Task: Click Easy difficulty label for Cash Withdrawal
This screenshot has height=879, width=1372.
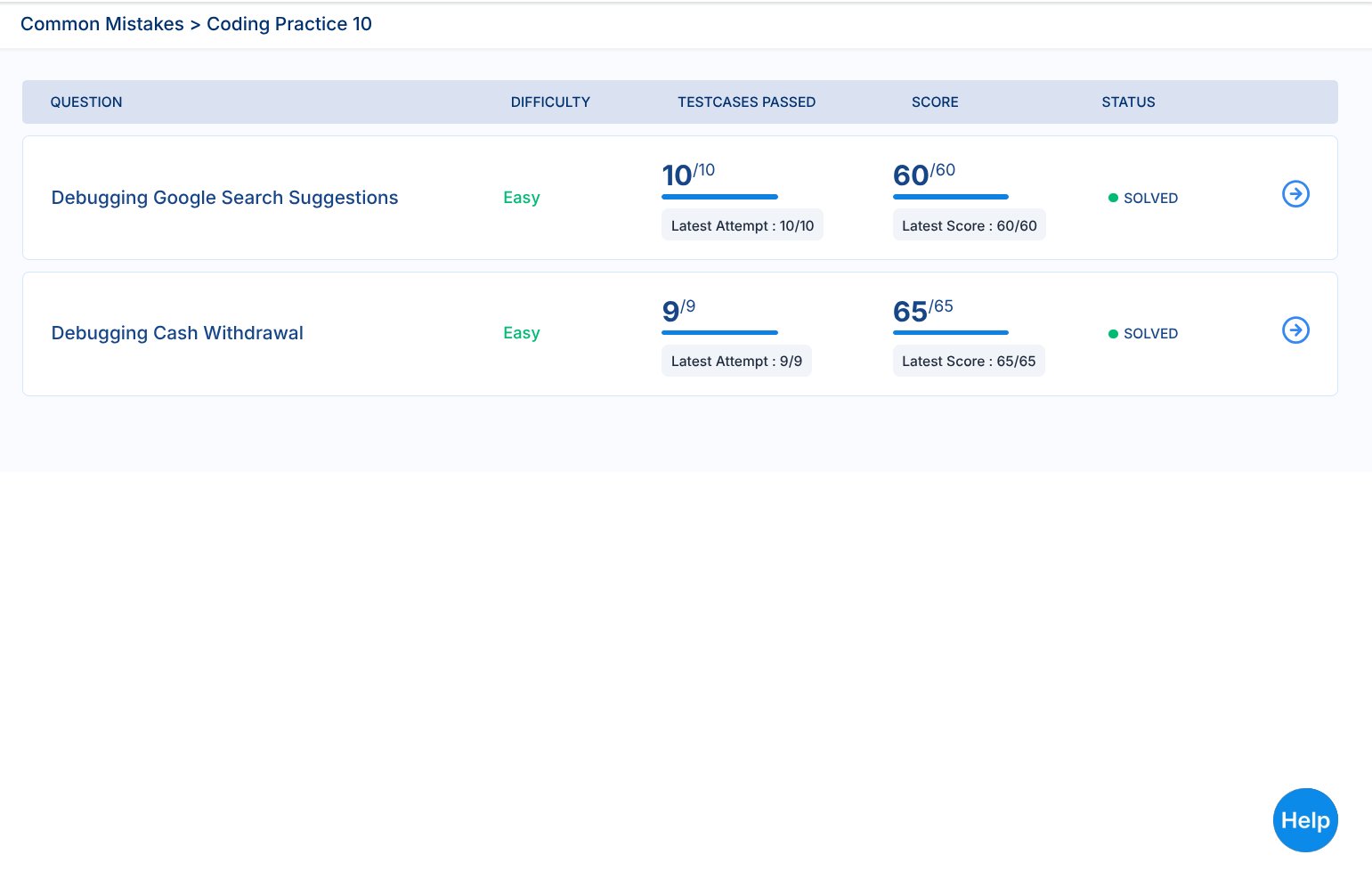Action: 522,333
